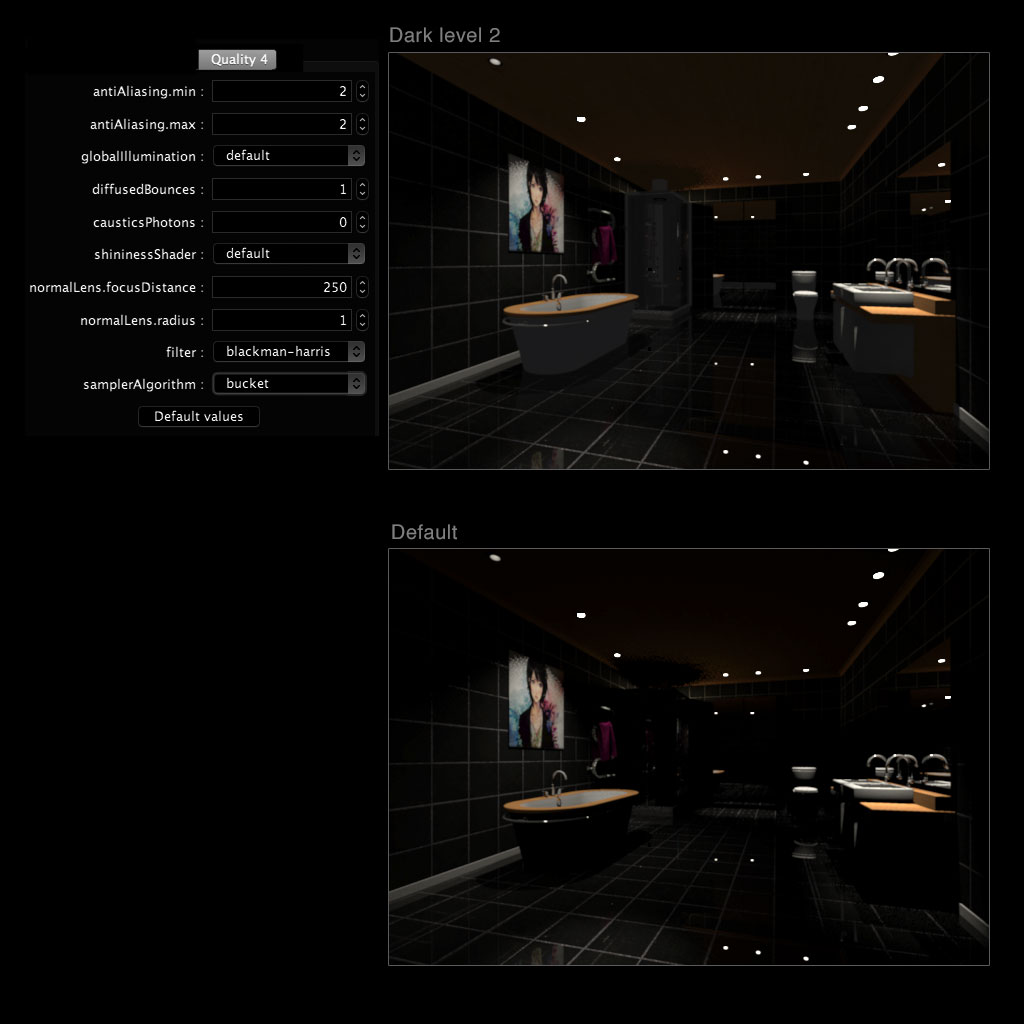Click the Default render image
The width and height of the screenshot is (1024, 1024).
[688, 756]
